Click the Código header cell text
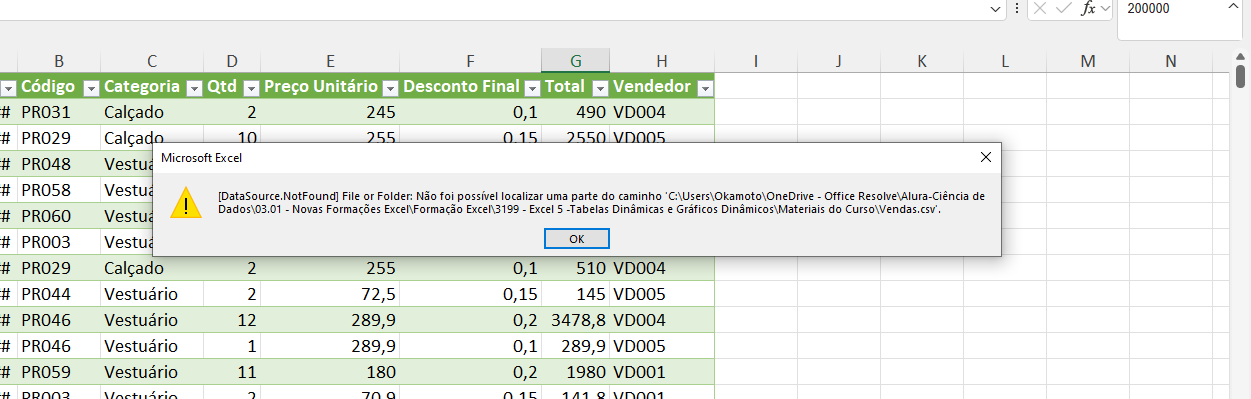1251x399 pixels. (47, 87)
